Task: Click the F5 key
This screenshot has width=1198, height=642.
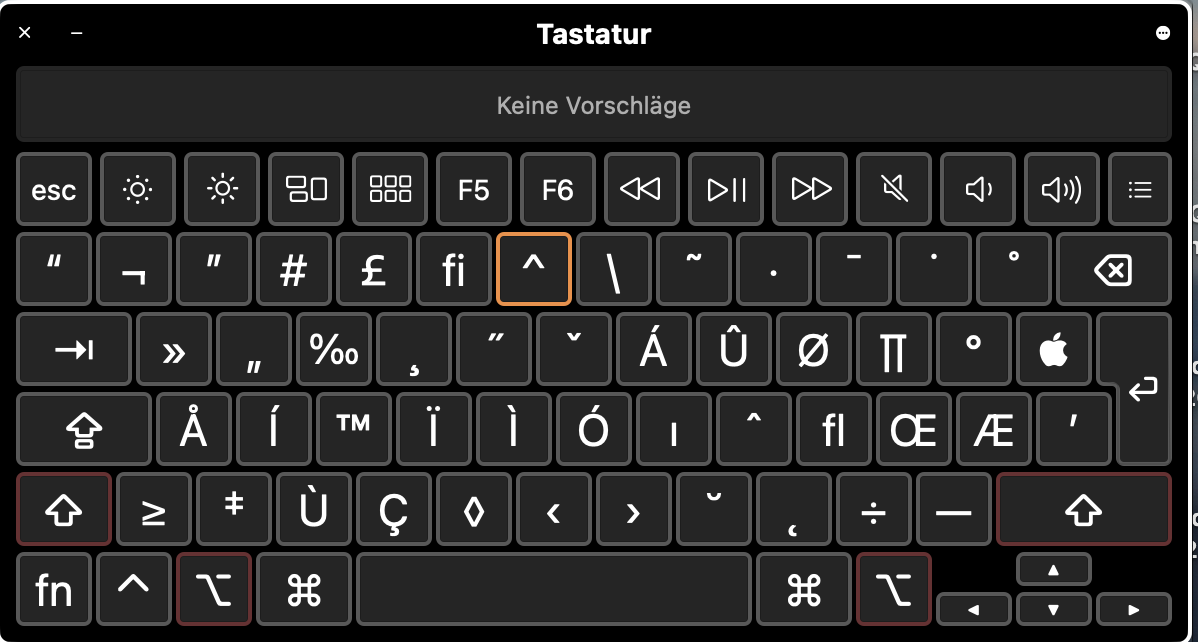Action: [474, 189]
